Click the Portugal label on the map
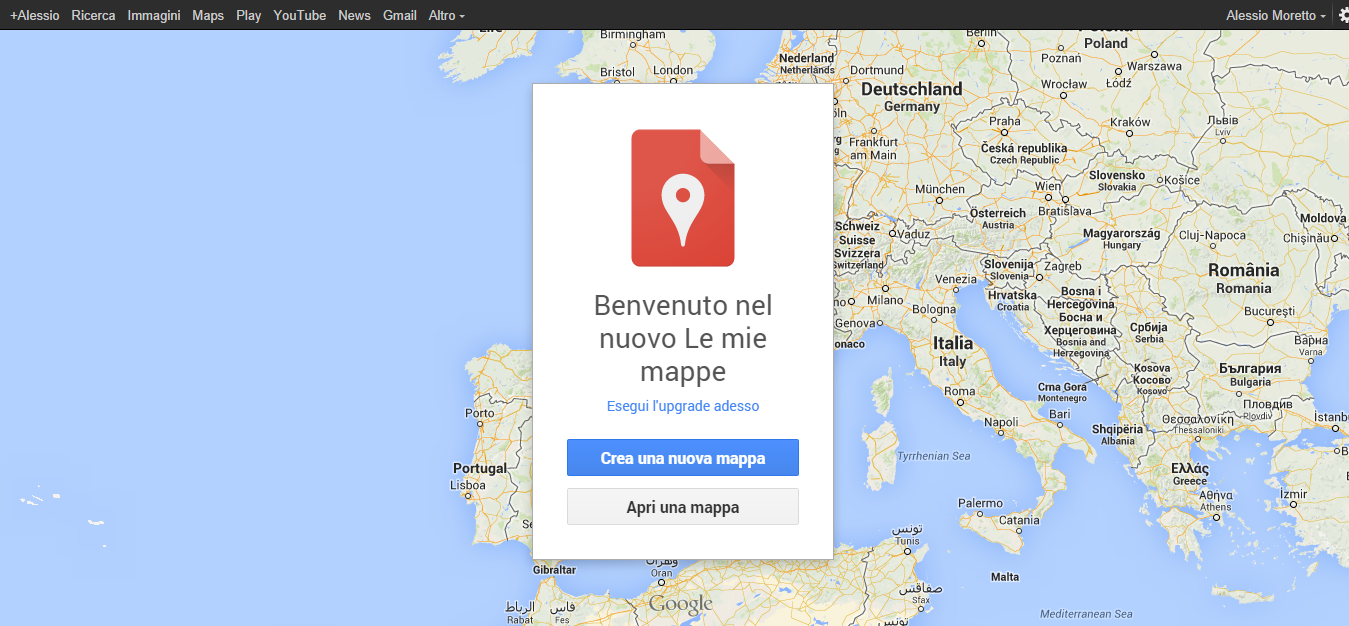 (480, 468)
